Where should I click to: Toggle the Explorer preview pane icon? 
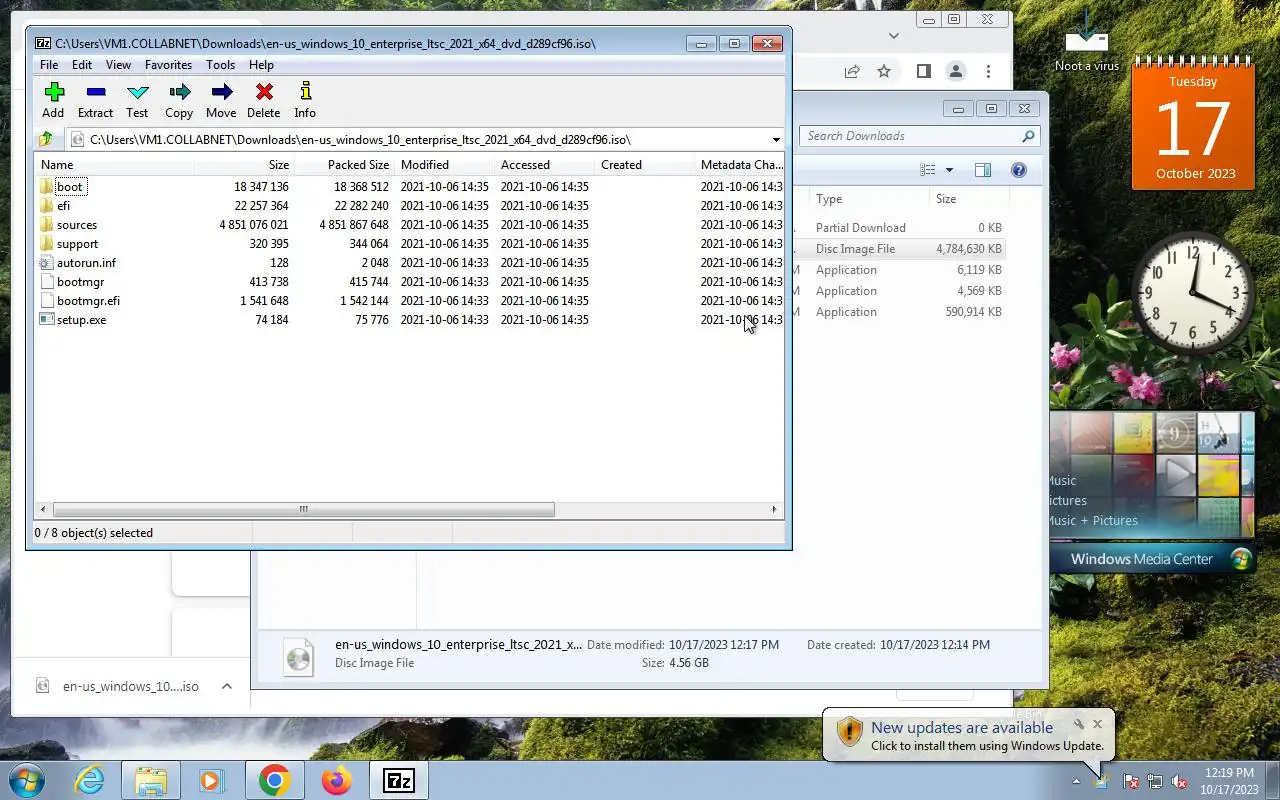point(983,170)
